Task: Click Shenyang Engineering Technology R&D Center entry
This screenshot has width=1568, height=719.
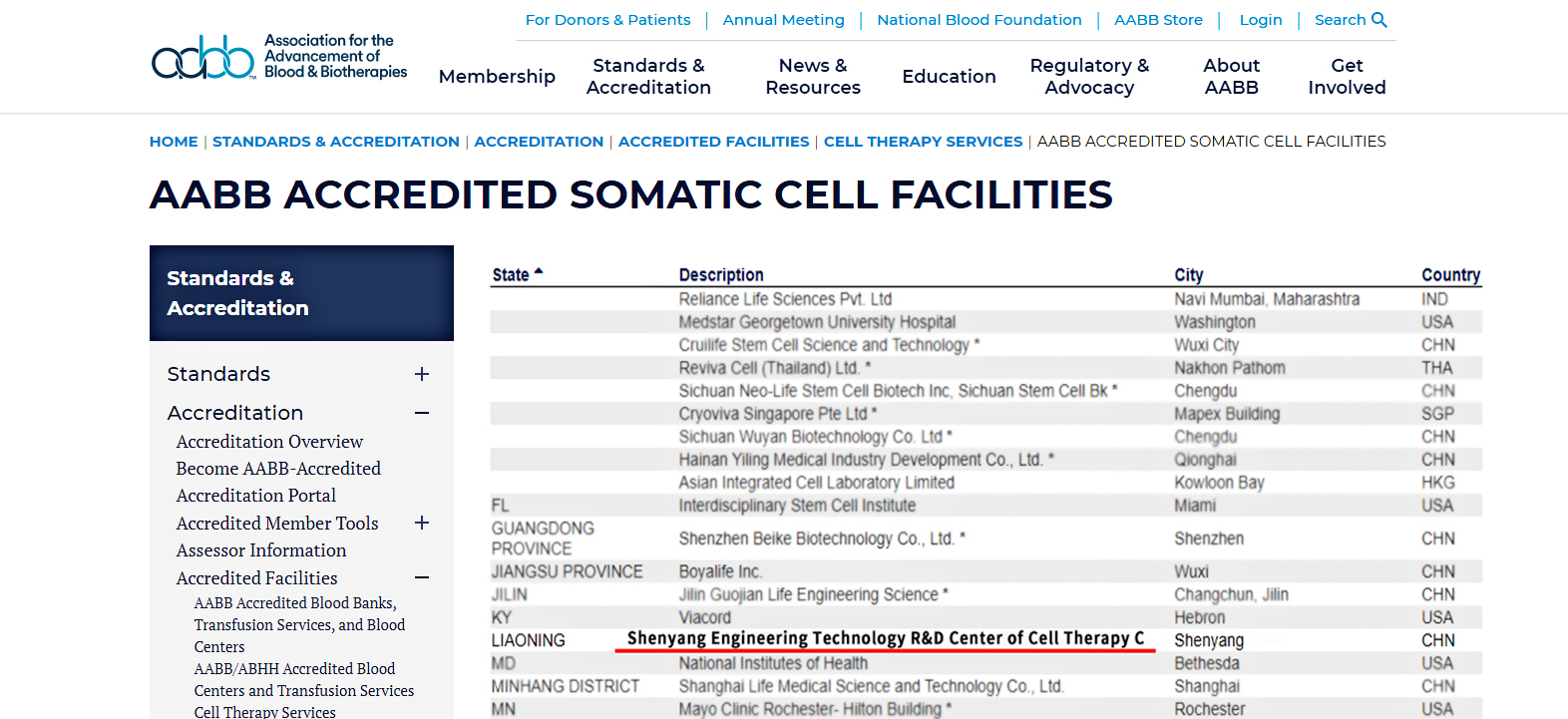Action: coord(885,638)
